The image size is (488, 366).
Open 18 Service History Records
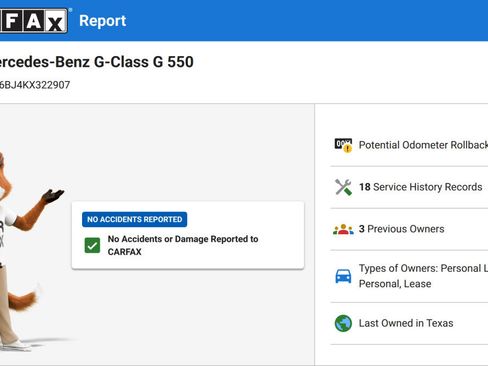421,187
